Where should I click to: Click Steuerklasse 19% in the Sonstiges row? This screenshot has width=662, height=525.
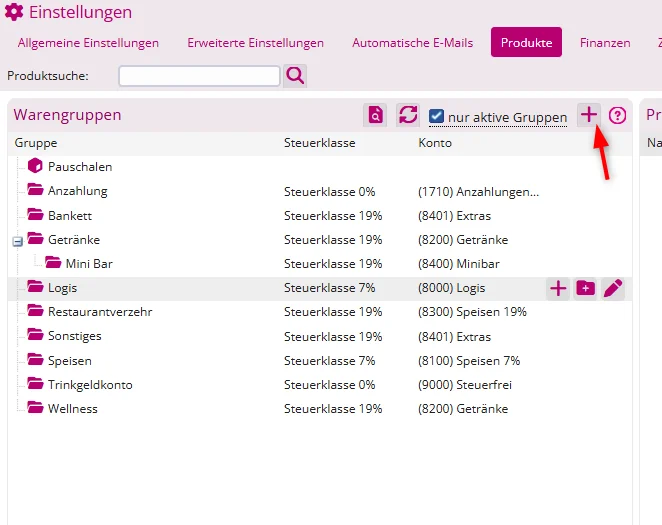tap(333, 337)
